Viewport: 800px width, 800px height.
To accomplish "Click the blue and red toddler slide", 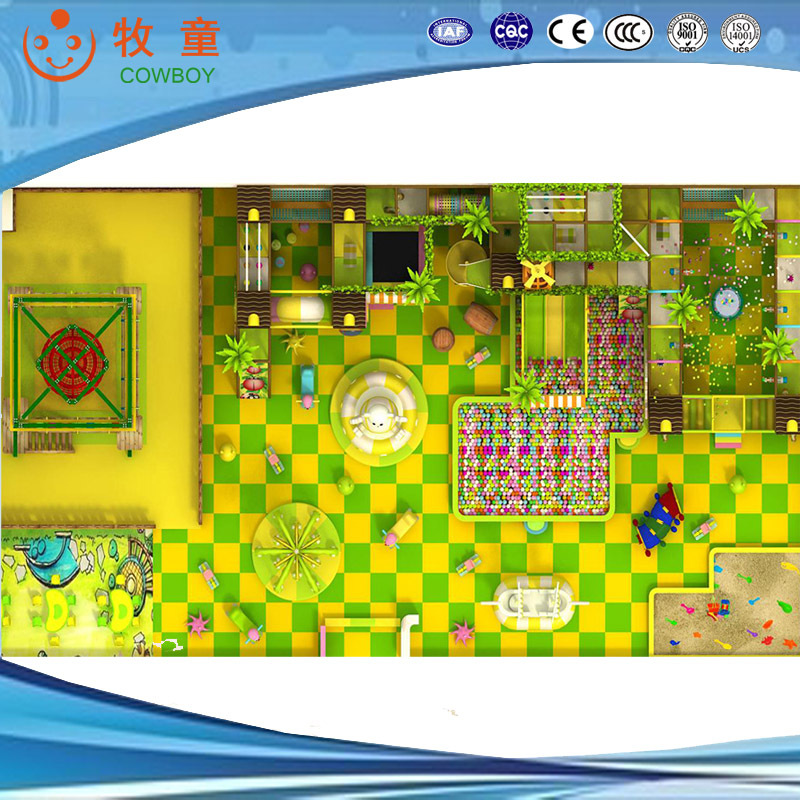I will click(x=660, y=518).
